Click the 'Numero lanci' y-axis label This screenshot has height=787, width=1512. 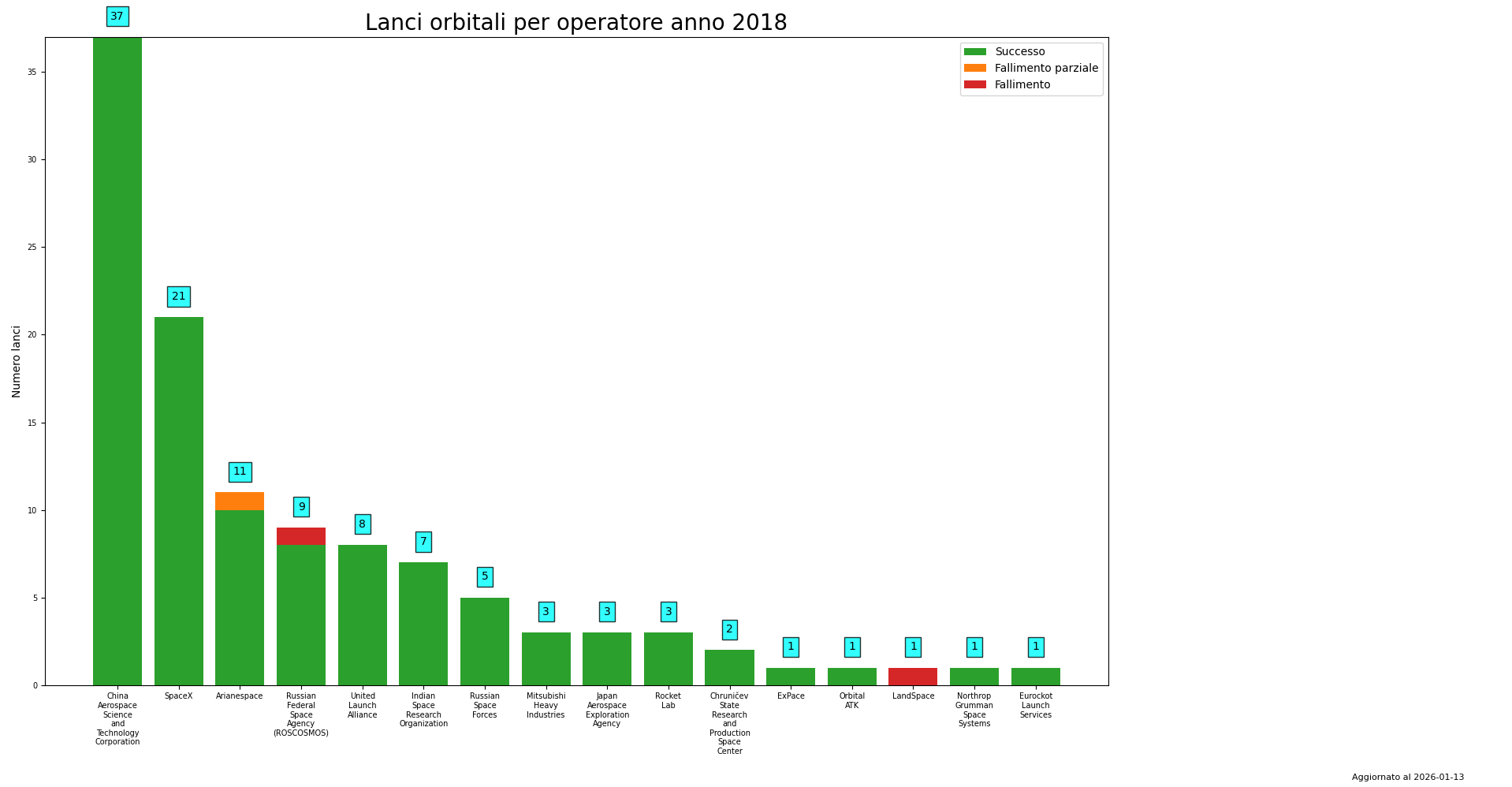coord(17,361)
